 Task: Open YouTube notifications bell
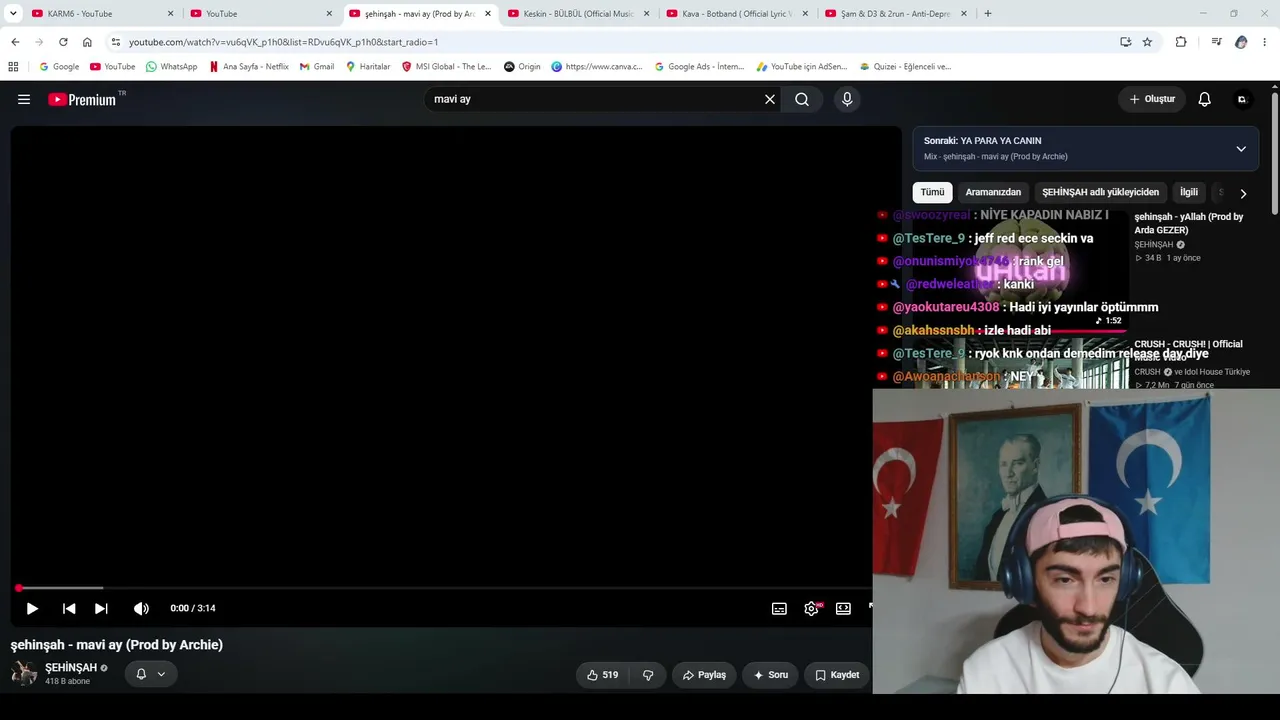[1205, 99]
